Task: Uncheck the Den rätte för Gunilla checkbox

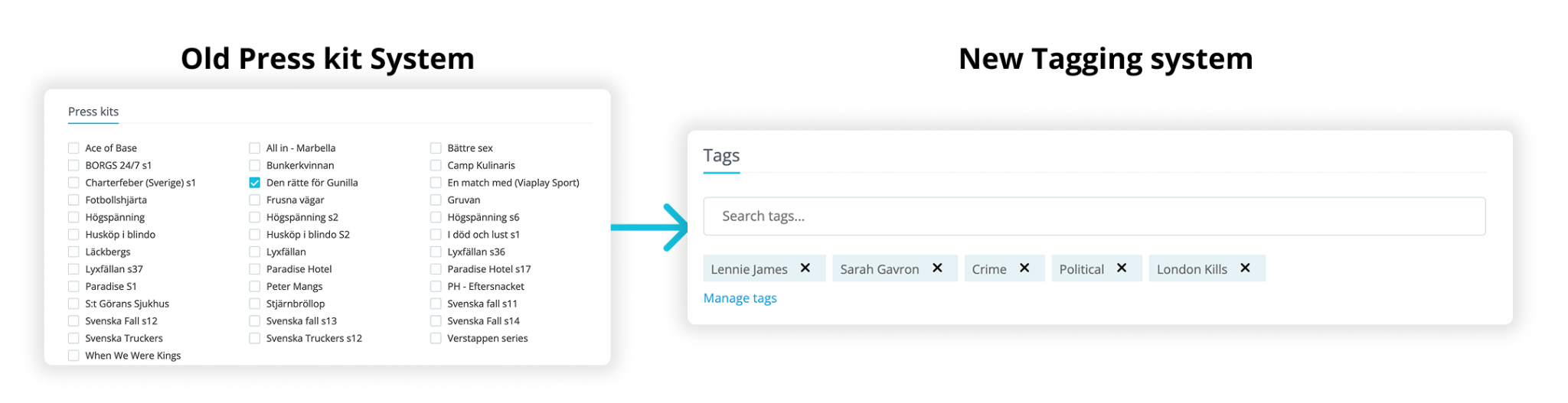Action: [x=255, y=183]
